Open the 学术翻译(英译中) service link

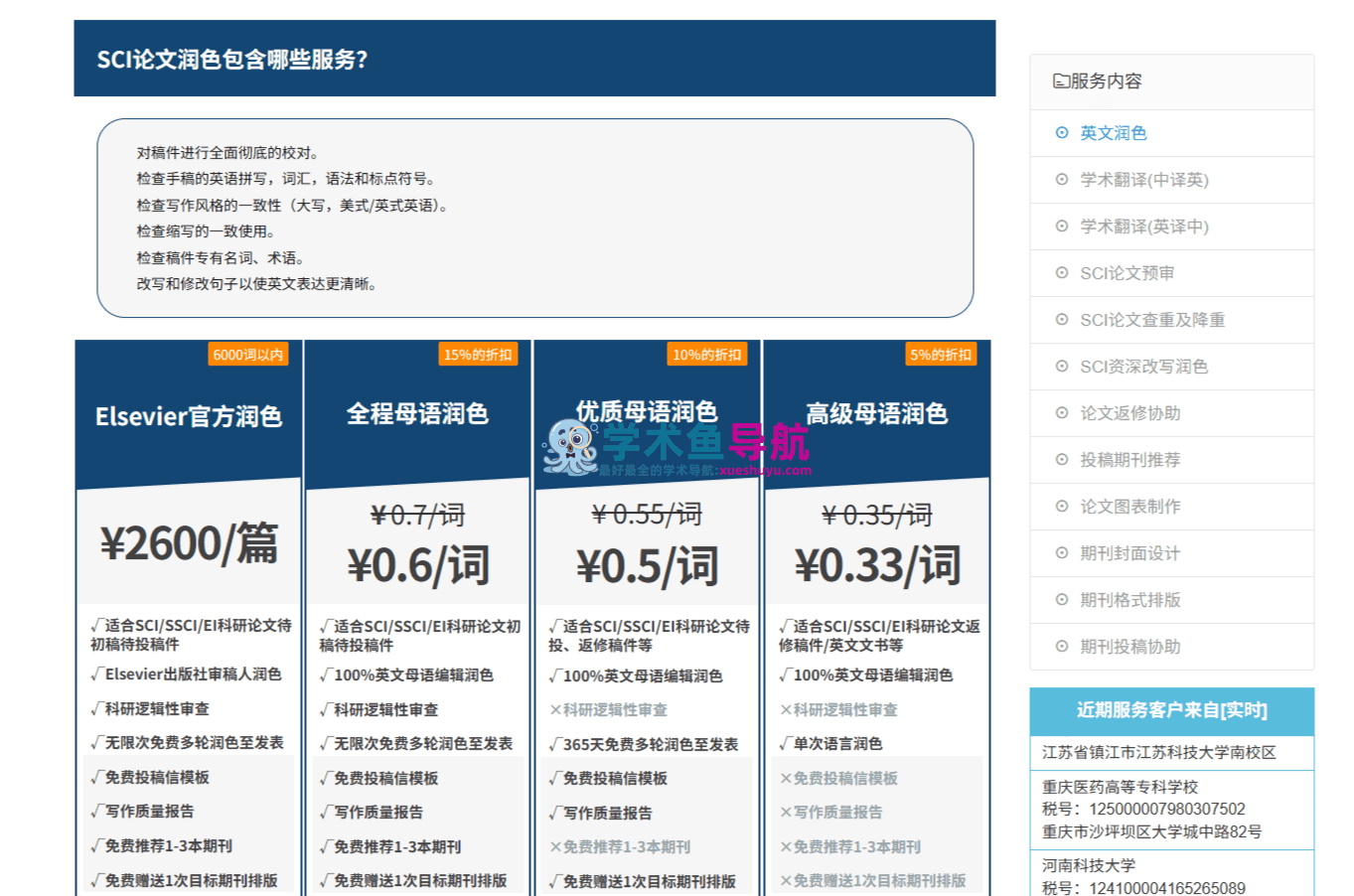[x=1144, y=226]
